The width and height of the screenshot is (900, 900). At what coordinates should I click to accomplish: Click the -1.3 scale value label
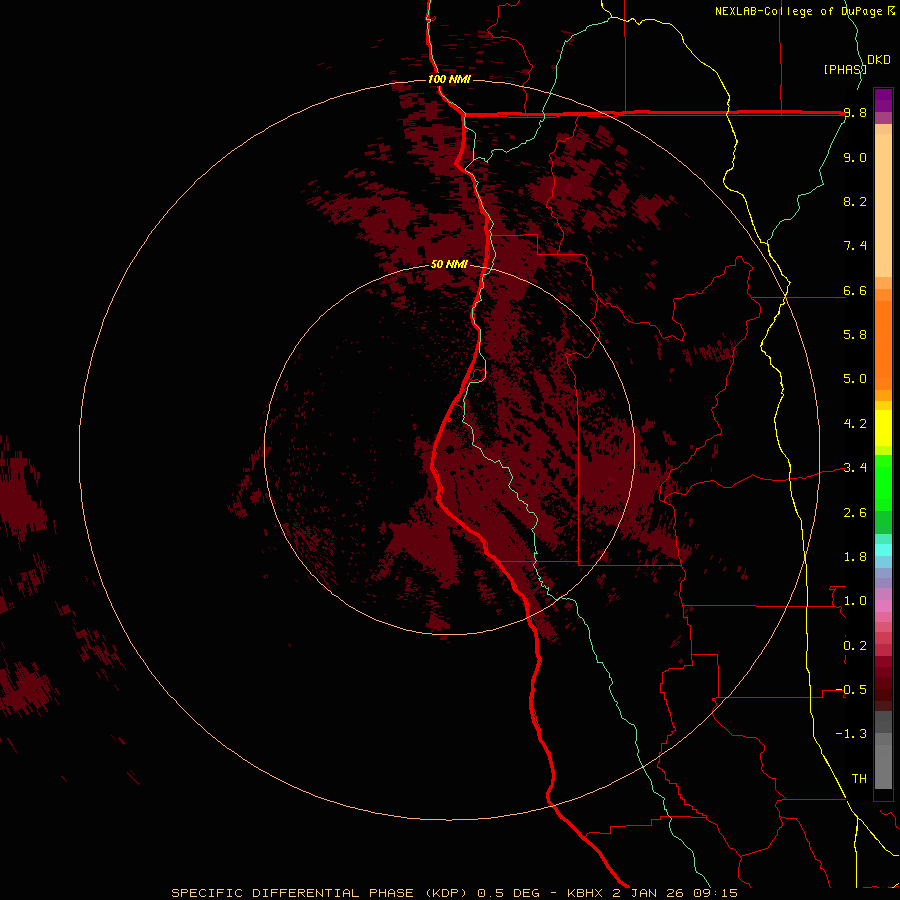[x=851, y=734]
